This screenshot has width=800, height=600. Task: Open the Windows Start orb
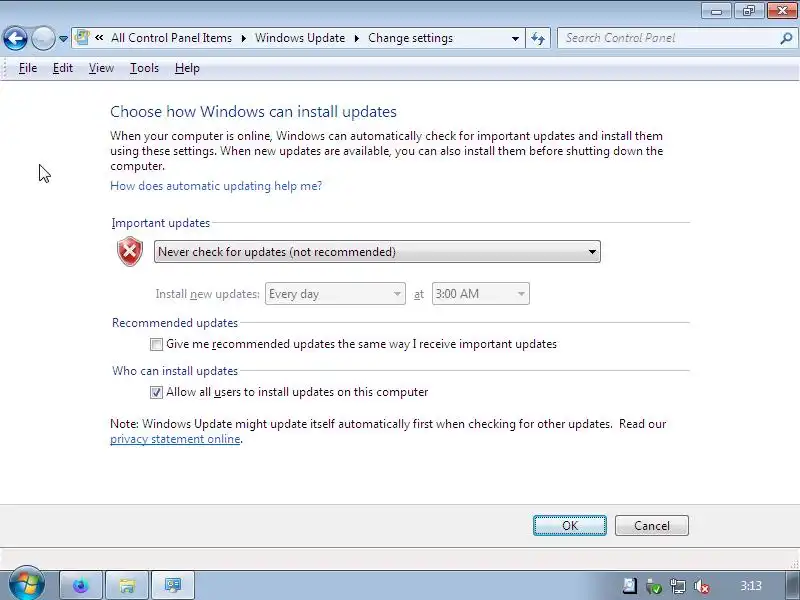[27, 584]
